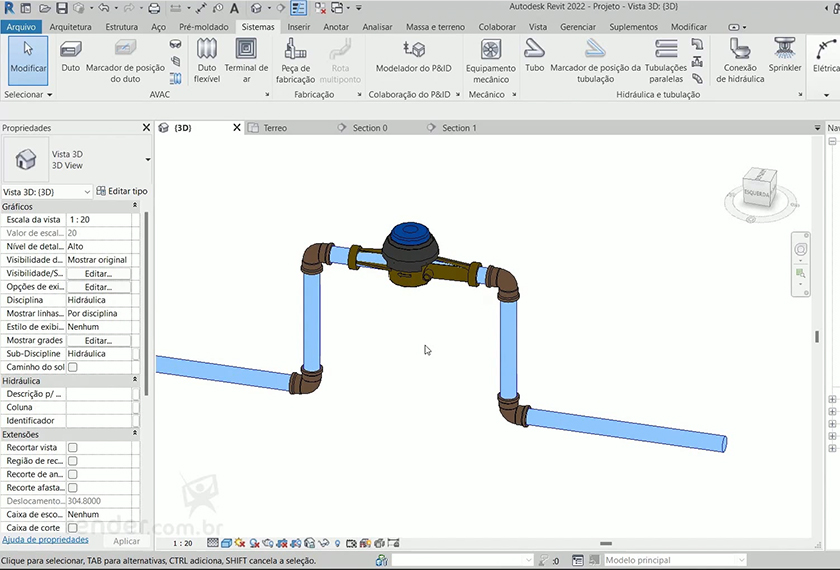This screenshot has height=570, width=840.
Task: Select the Duto tool in ribbon
Action: tap(71, 56)
